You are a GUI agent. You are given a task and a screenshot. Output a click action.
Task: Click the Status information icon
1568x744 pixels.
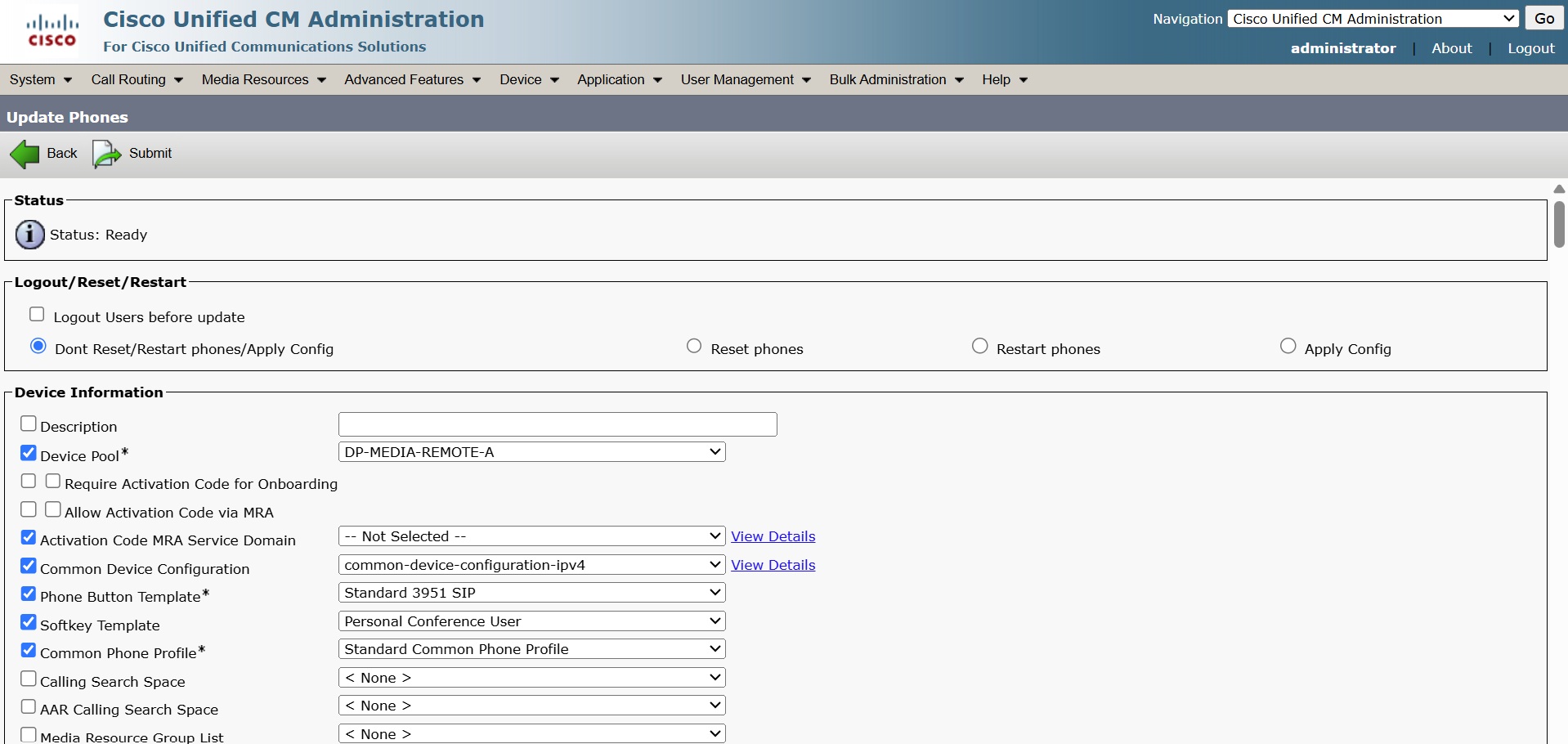30,235
